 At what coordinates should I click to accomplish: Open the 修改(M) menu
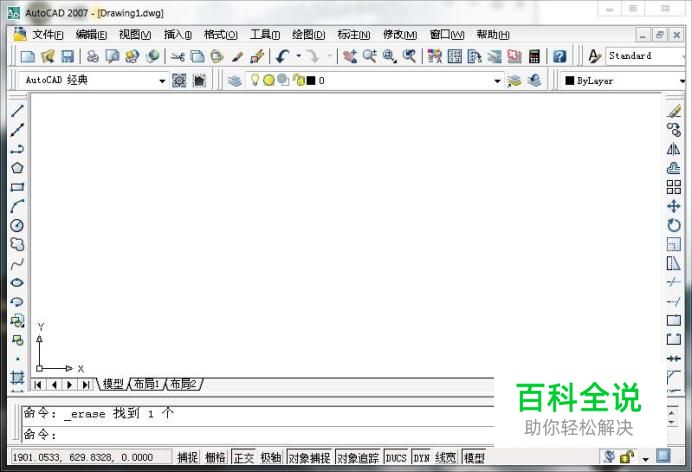tap(400, 34)
